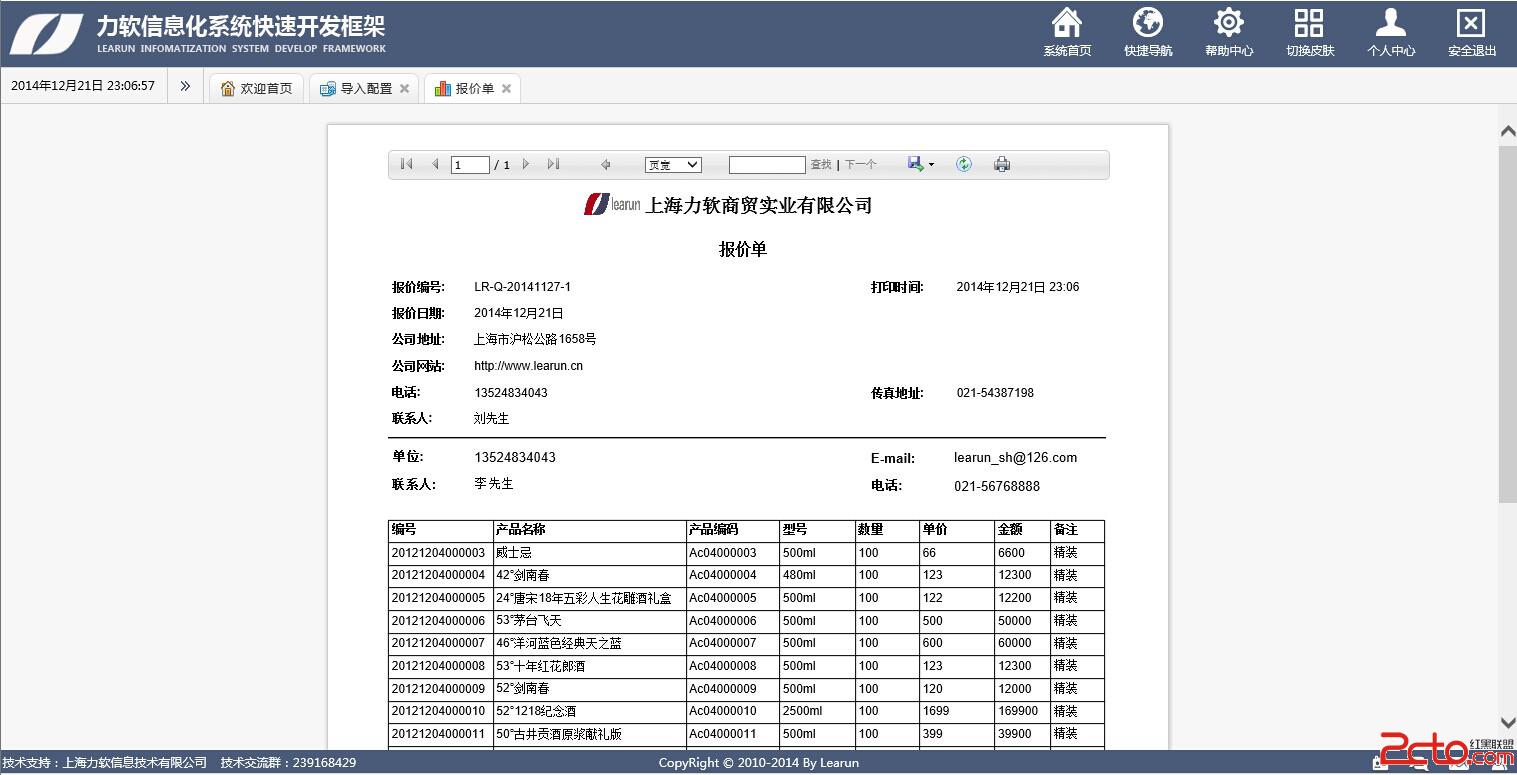Click the phone 021-56768888

coord(997,487)
